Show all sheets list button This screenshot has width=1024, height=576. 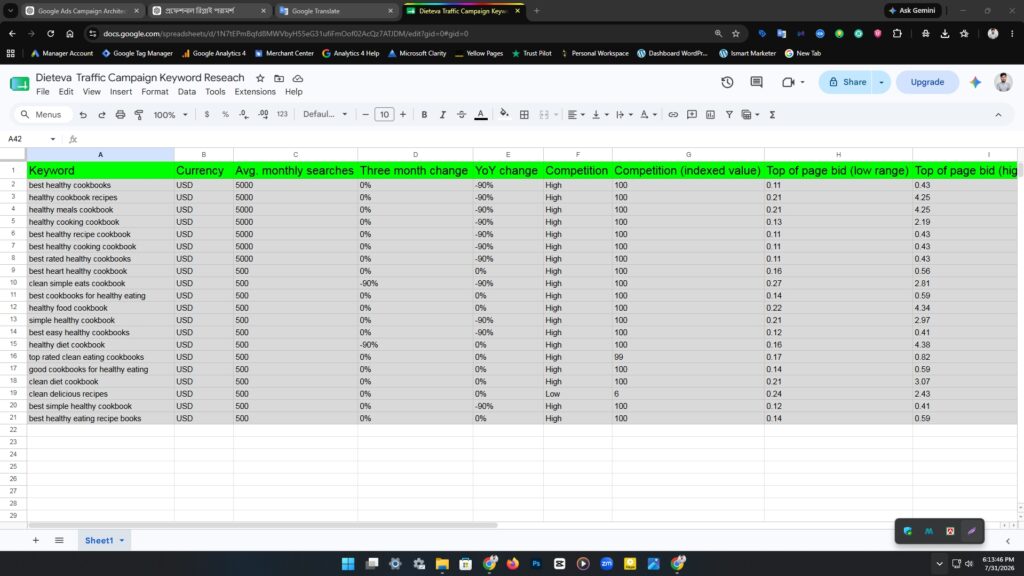coord(59,541)
